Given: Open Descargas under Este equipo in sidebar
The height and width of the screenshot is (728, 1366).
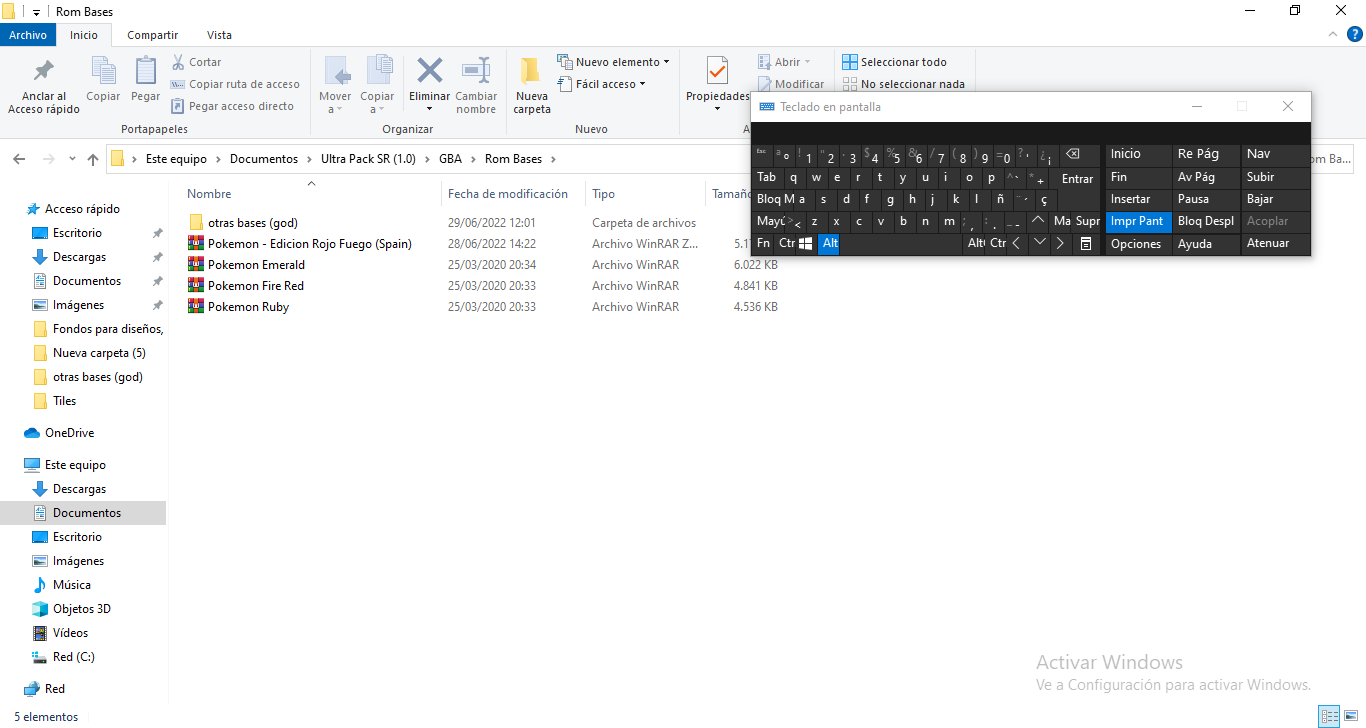Looking at the screenshot, I should (x=79, y=489).
